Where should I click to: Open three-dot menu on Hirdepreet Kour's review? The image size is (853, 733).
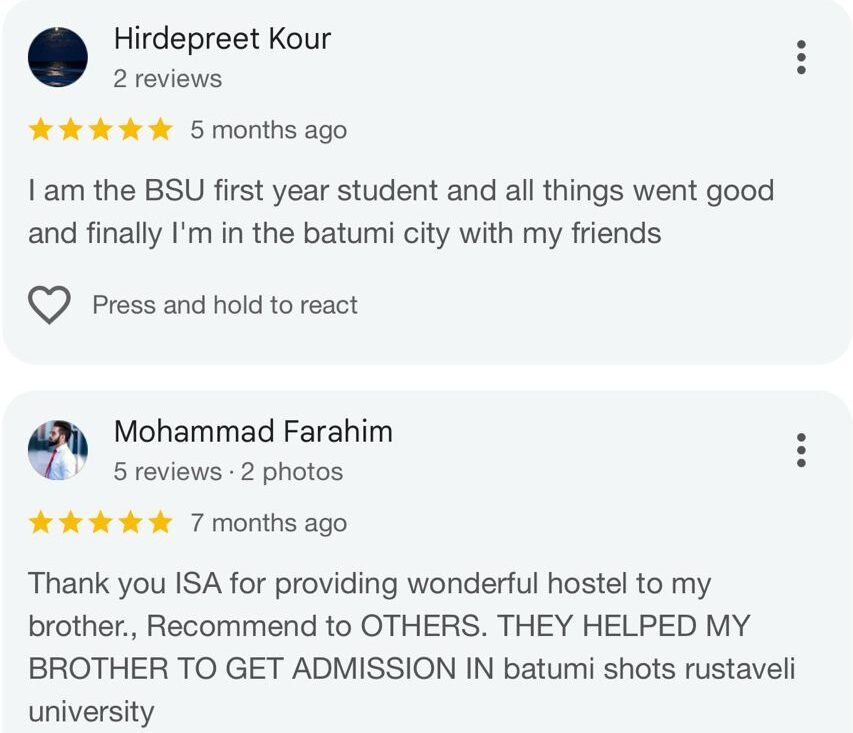(x=801, y=57)
